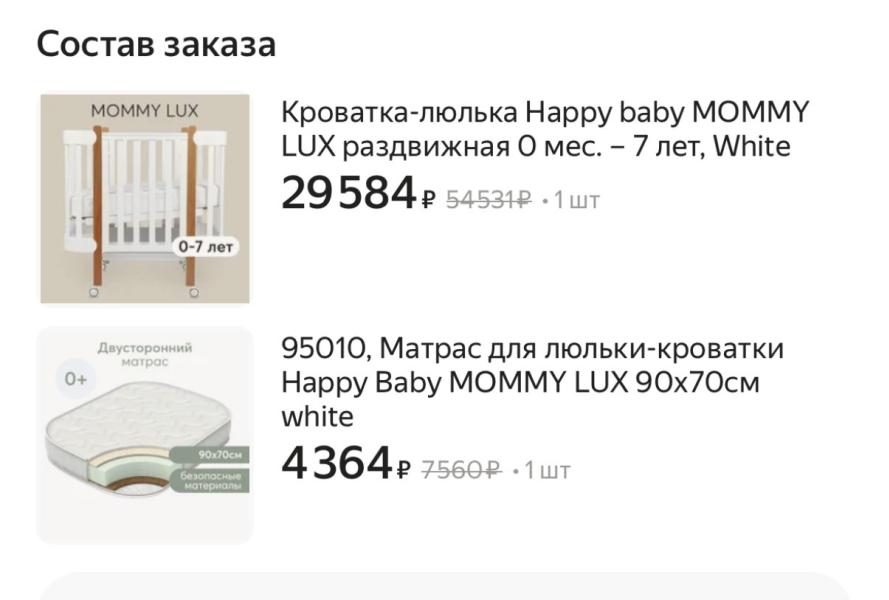Image resolution: width=889 pixels, height=600 pixels.
Task: Click the mattress's 1 шт quantity label
Action: (x=547, y=470)
